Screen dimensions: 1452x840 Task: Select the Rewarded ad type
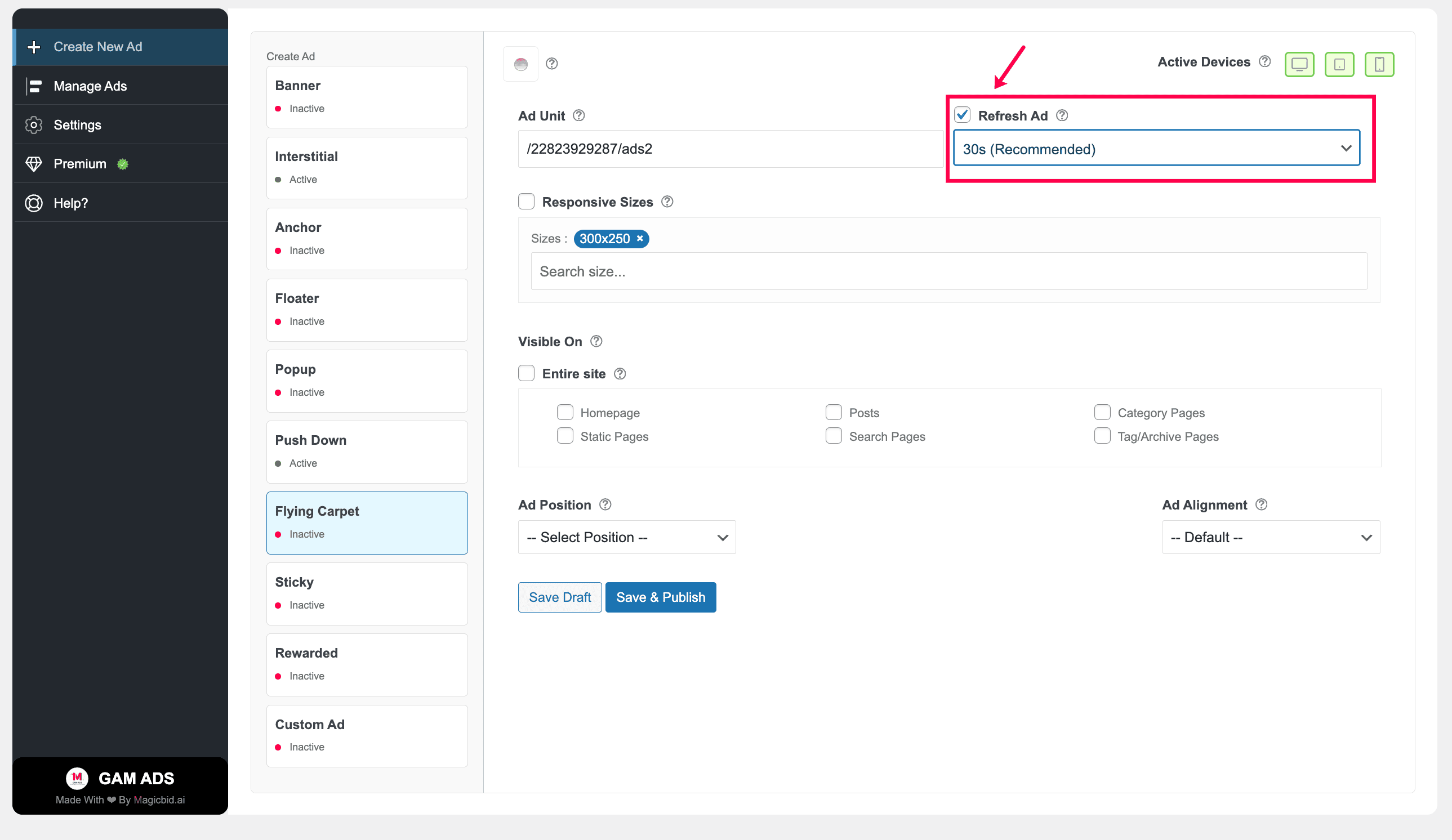367,665
